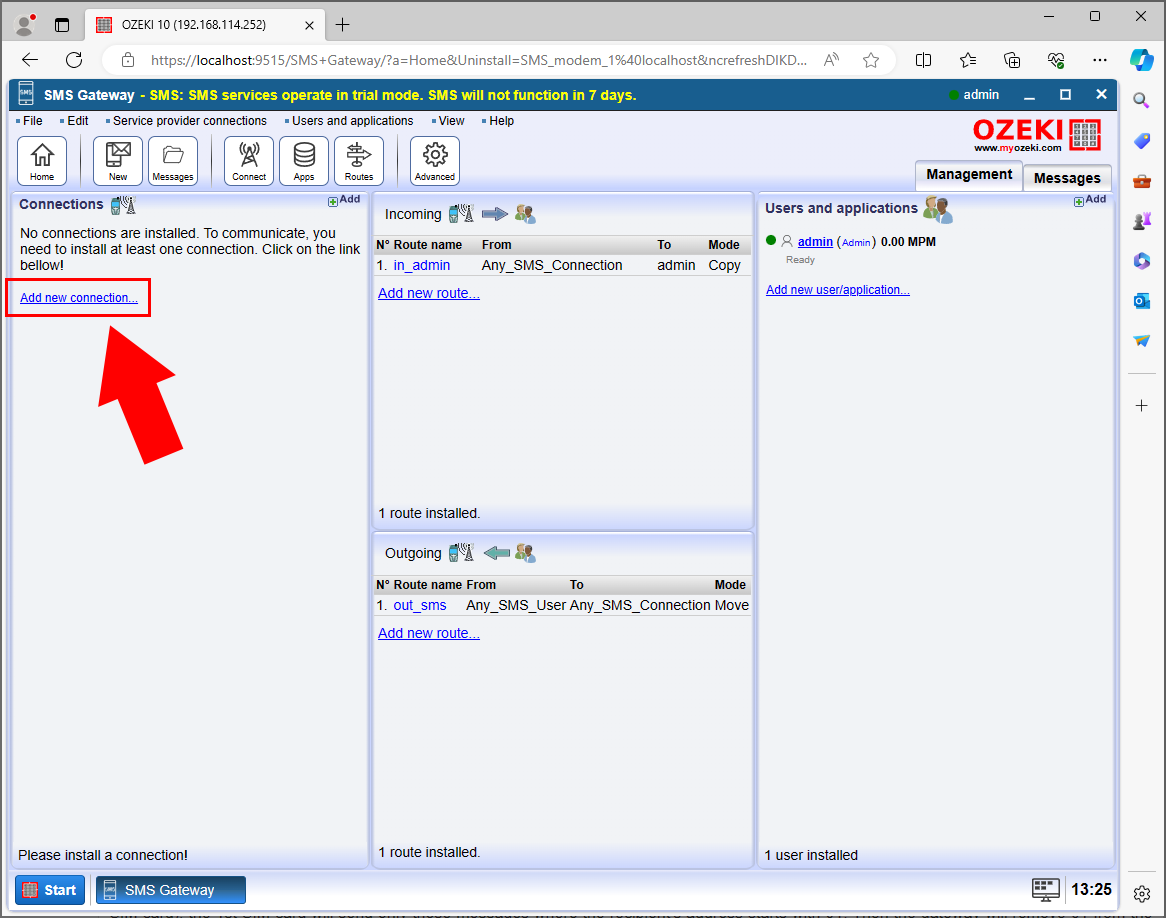
Task: Add new sidebar app plus icon
Action: click(1141, 405)
